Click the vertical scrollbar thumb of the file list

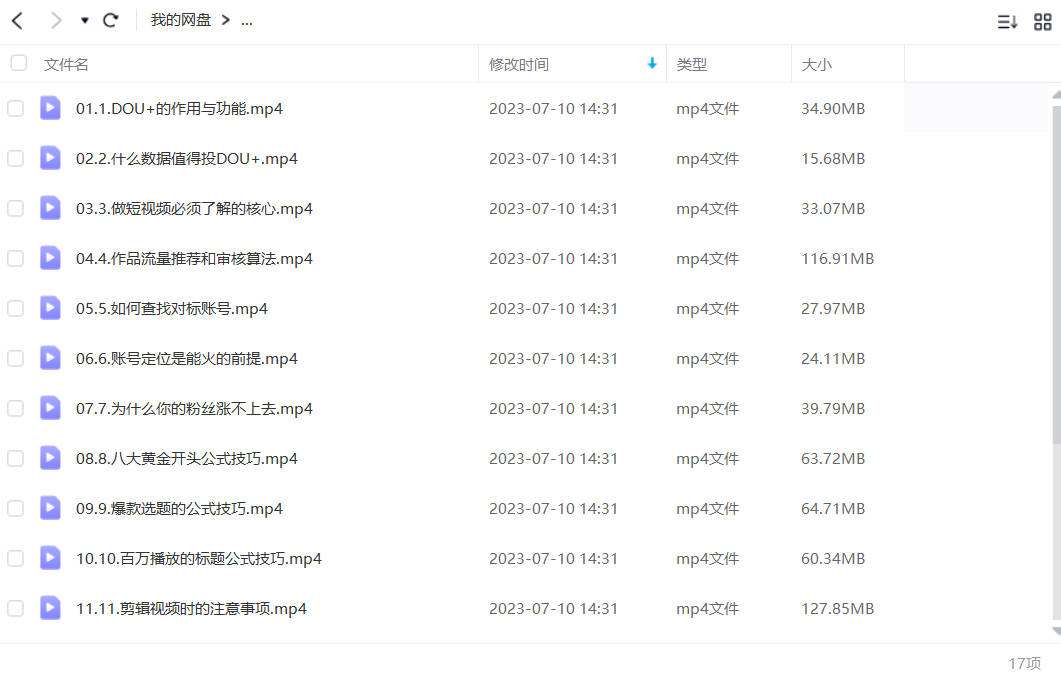(1056, 274)
